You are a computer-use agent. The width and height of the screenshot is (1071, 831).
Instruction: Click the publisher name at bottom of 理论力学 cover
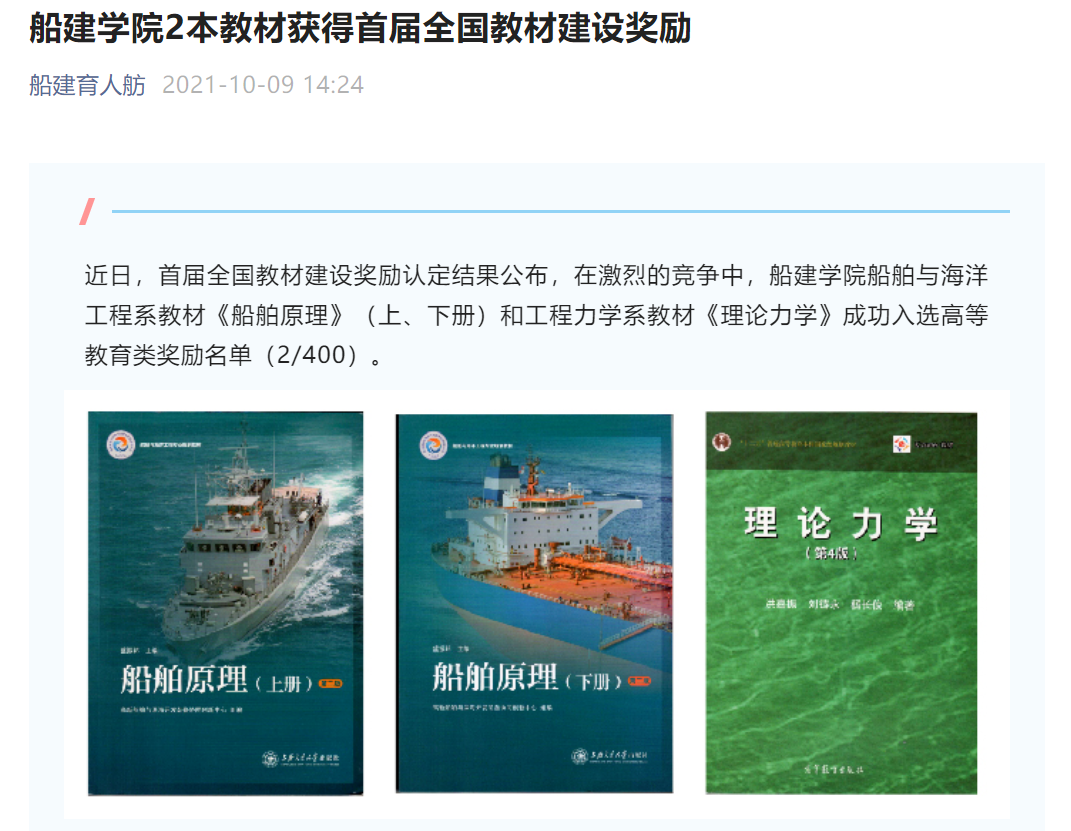840,771
